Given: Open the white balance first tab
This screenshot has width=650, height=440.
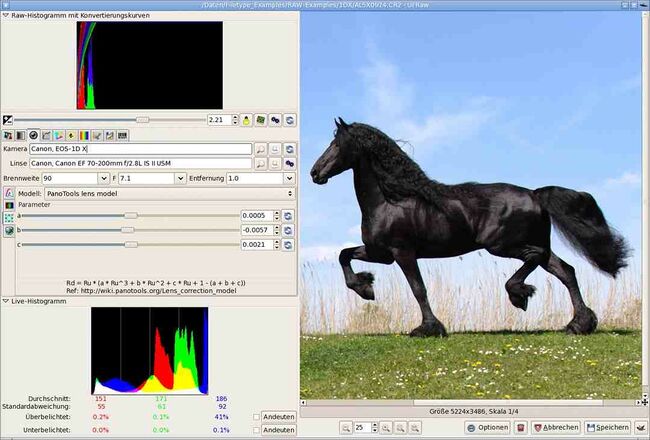Looking at the screenshot, I should click(x=8, y=134).
